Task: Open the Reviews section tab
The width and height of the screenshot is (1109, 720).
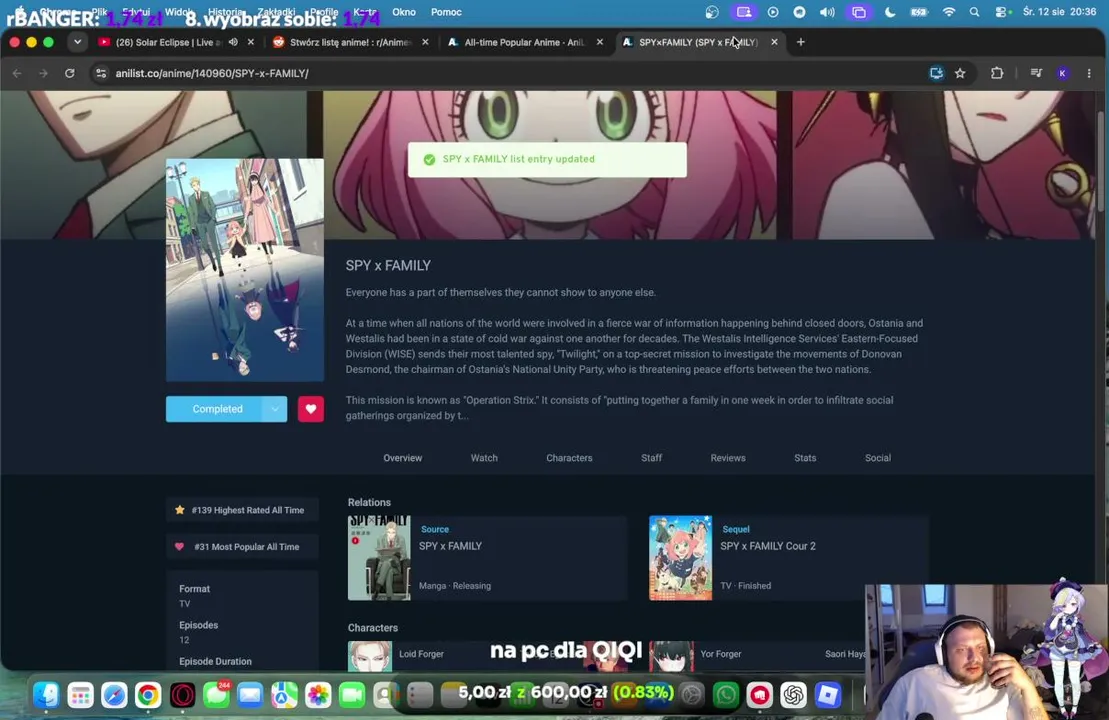Action: (x=728, y=458)
